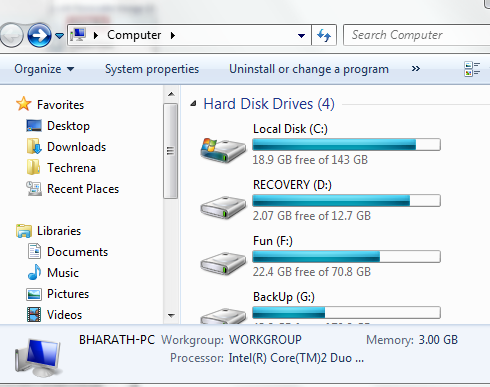Click 22.4 GB free of 70.8 GB text

pos(311,272)
